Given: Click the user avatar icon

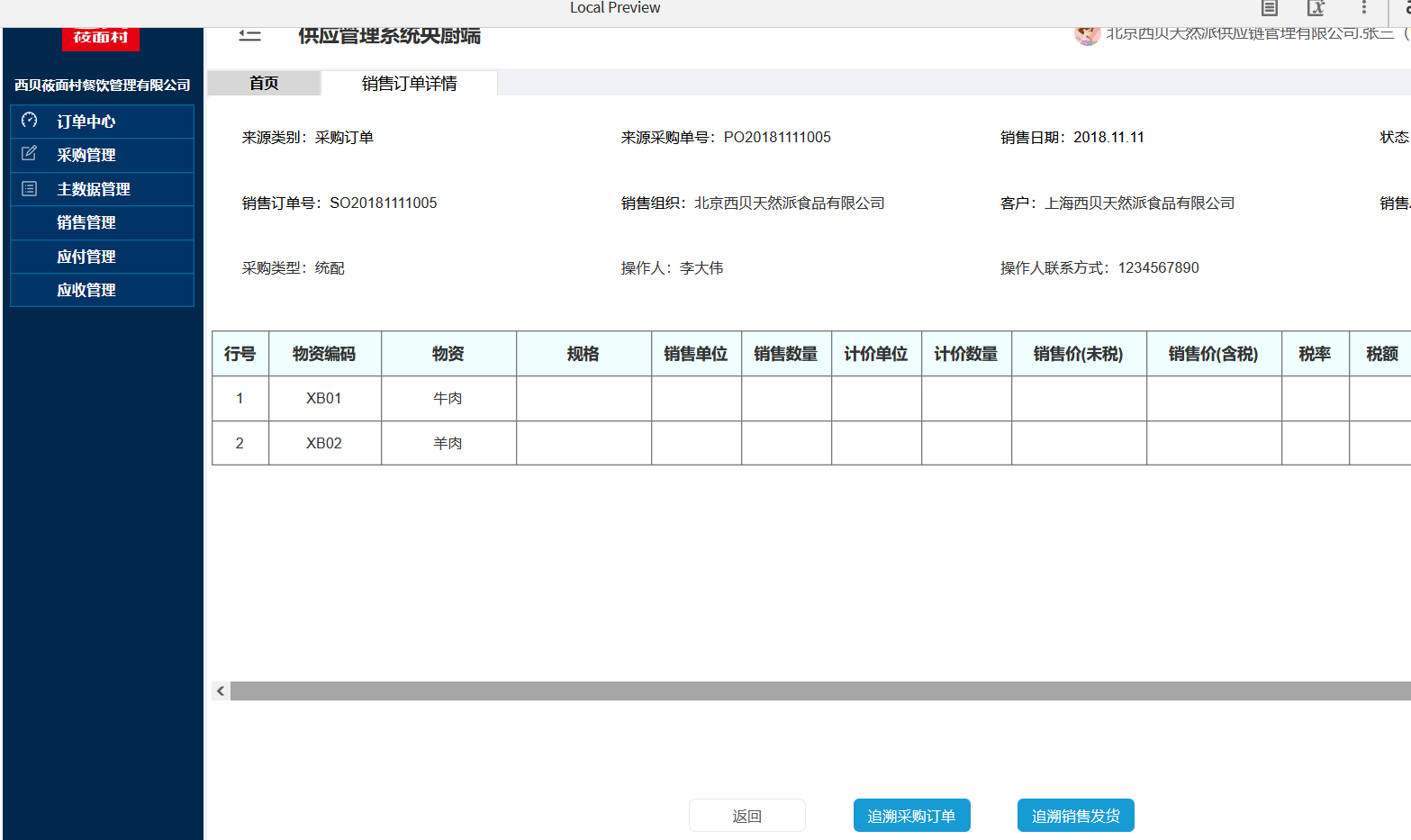Looking at the screenshot, I should 1087,36.
